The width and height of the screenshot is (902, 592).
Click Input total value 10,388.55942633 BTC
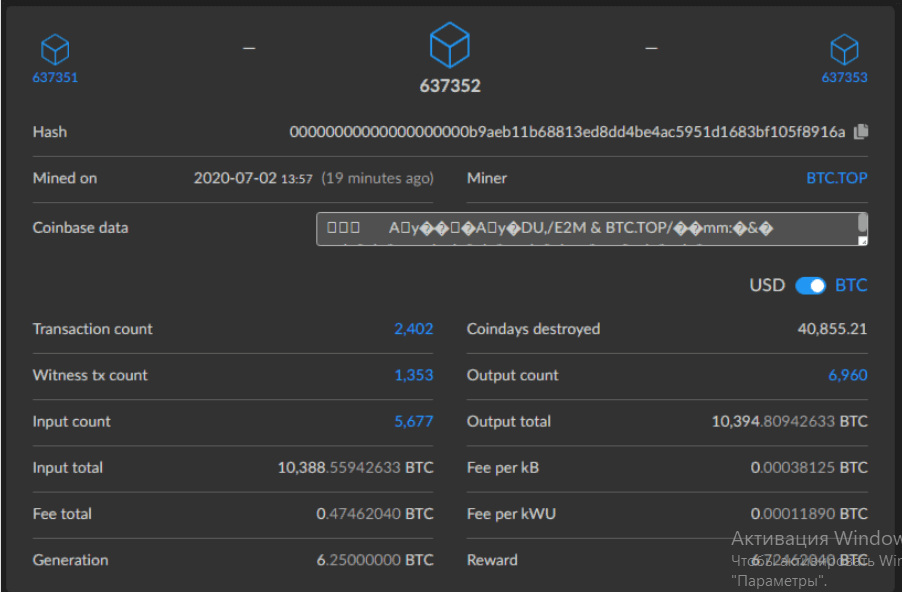[356, 467]
